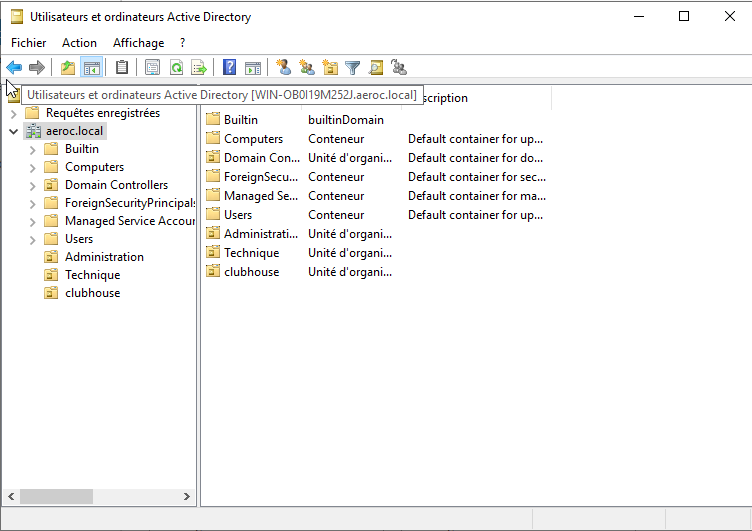This screenshot has width=752, height=531.
Task: Open the Find objects toolbar icon
Action: 376,67
